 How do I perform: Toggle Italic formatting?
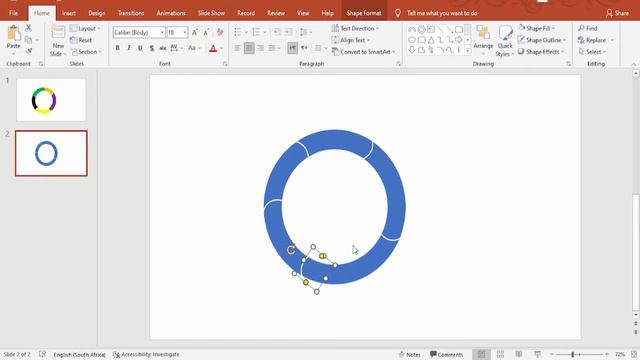[x=129, y=48]
